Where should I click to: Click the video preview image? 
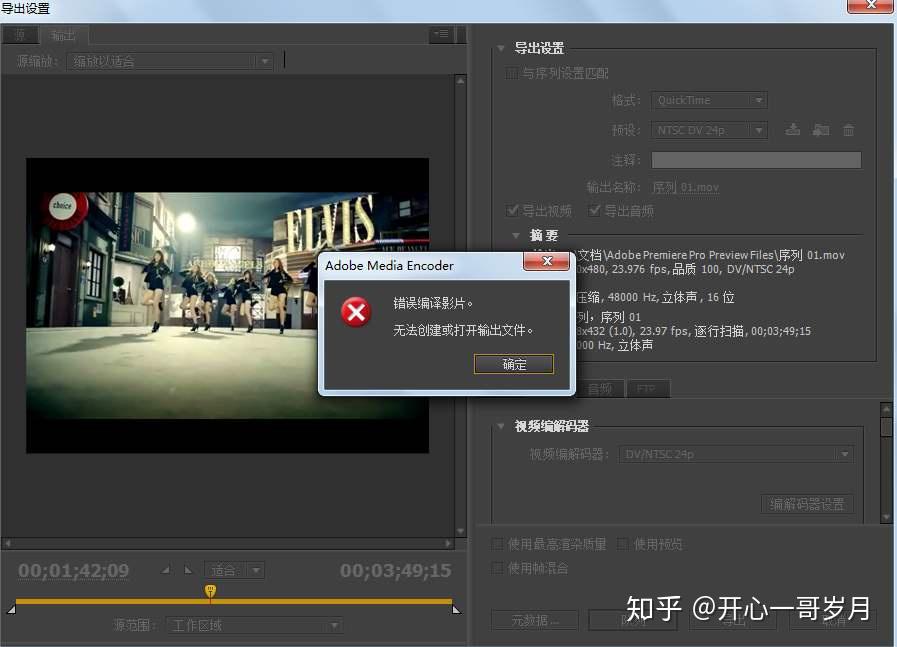227,305
